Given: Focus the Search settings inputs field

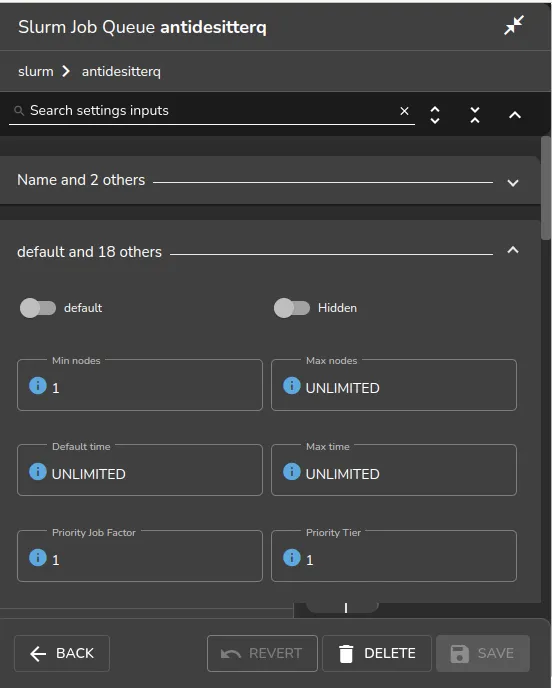Looking at the screenshot, I should [x=211, y=111].
